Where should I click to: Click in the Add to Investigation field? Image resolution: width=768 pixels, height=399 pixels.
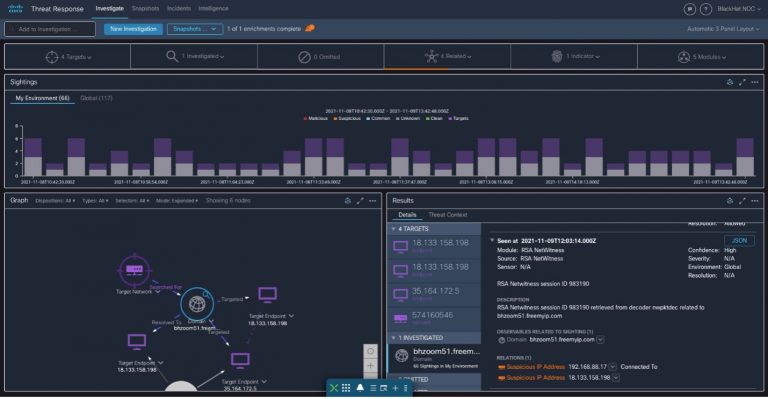click(50, 29)
